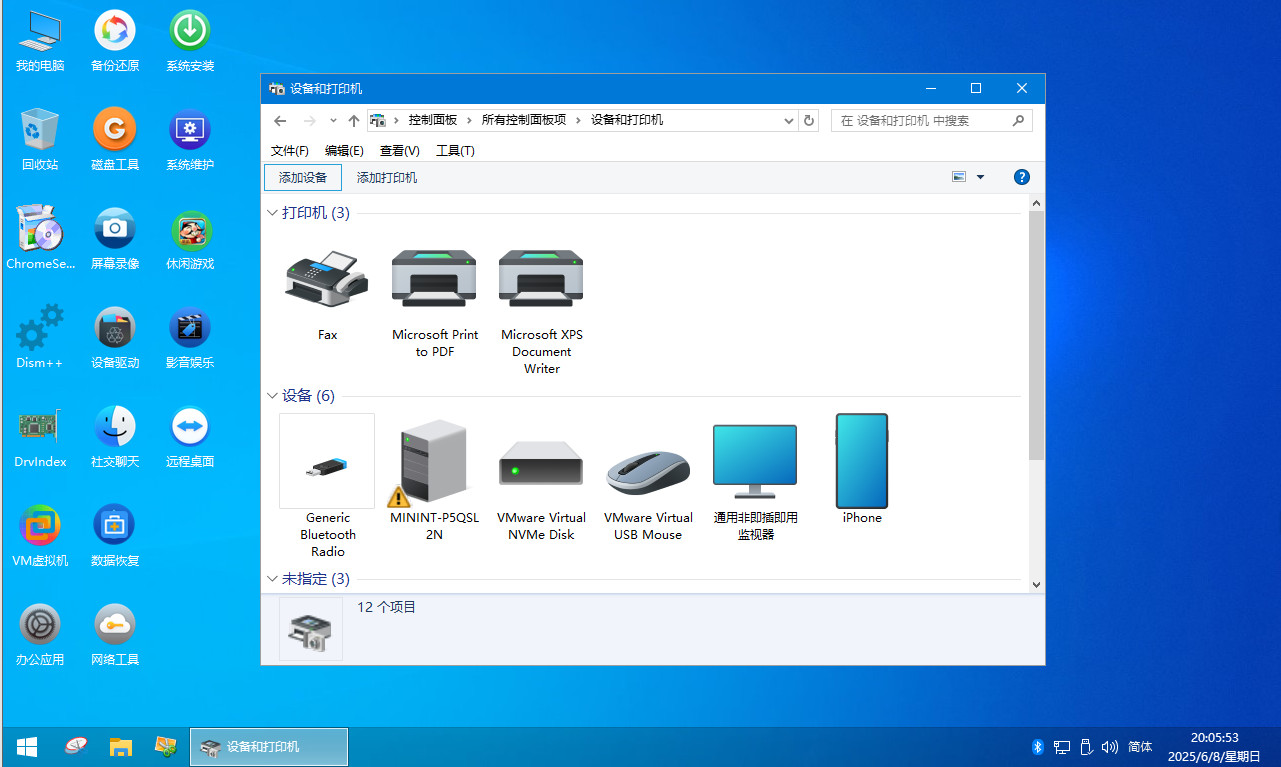Open the 编辑(E) menu
This screenshot has height=767, width=1281.
[344, 150]
